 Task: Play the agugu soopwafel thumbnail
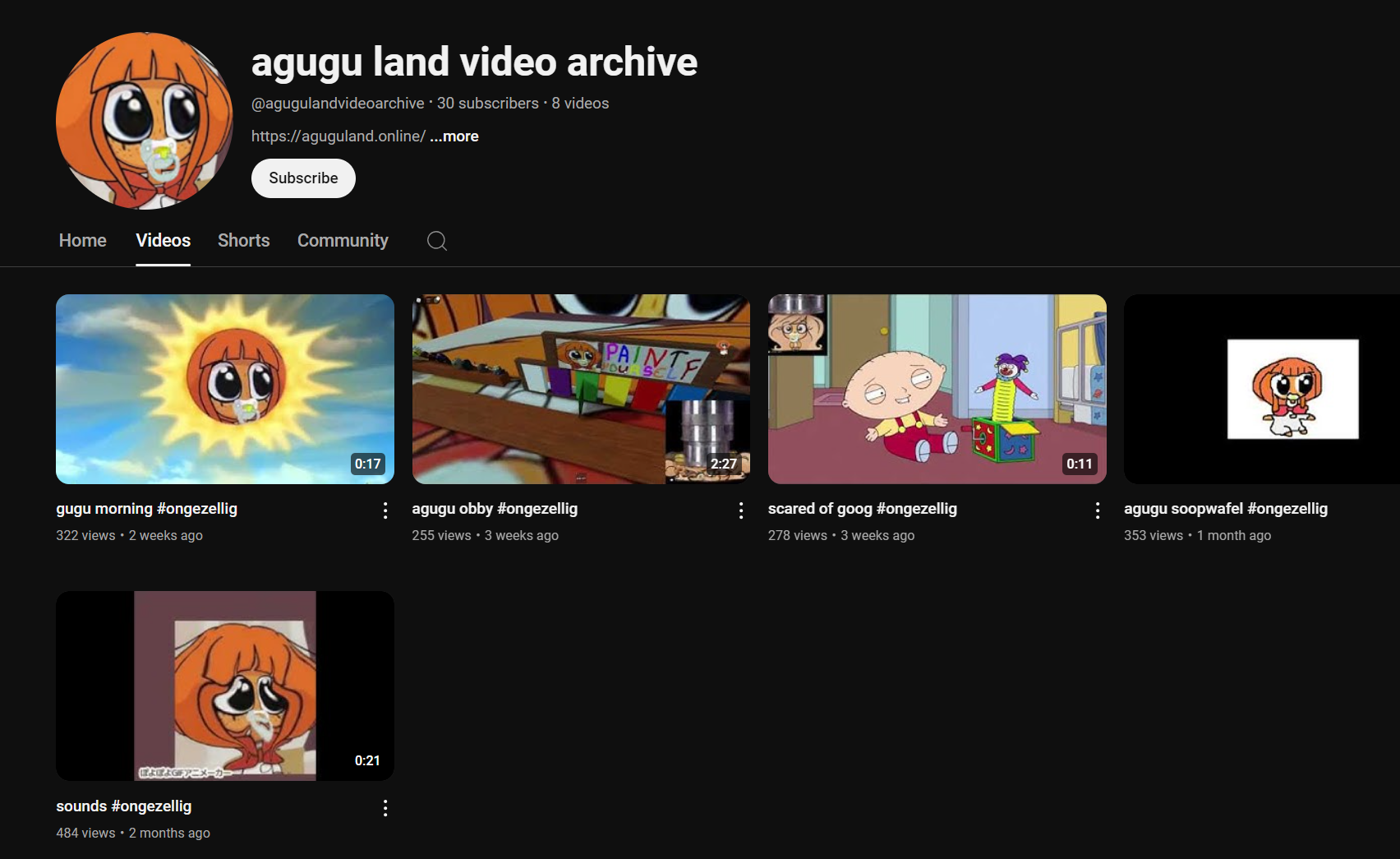pyautogui.click(x=1262, y=389)
